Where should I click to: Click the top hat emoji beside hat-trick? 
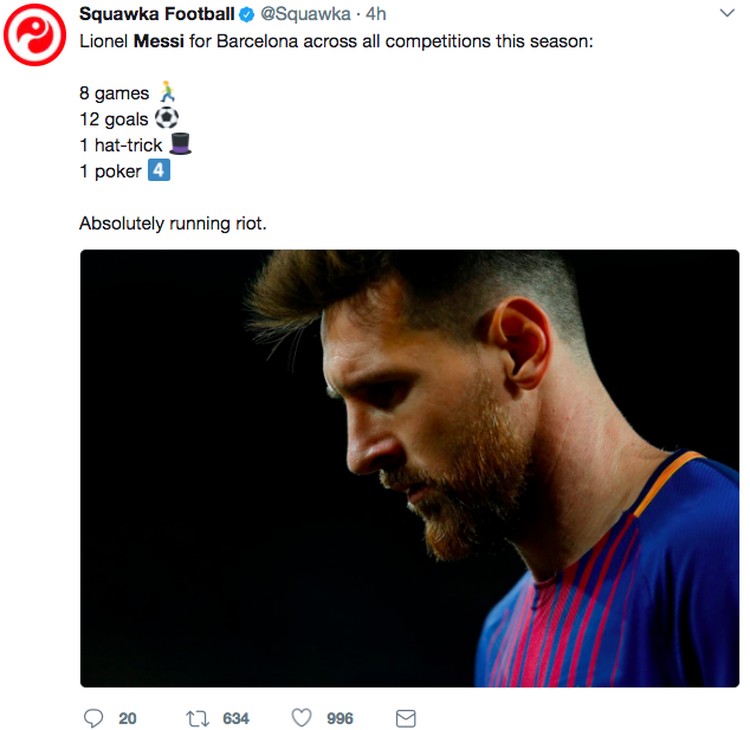(180, 144)
